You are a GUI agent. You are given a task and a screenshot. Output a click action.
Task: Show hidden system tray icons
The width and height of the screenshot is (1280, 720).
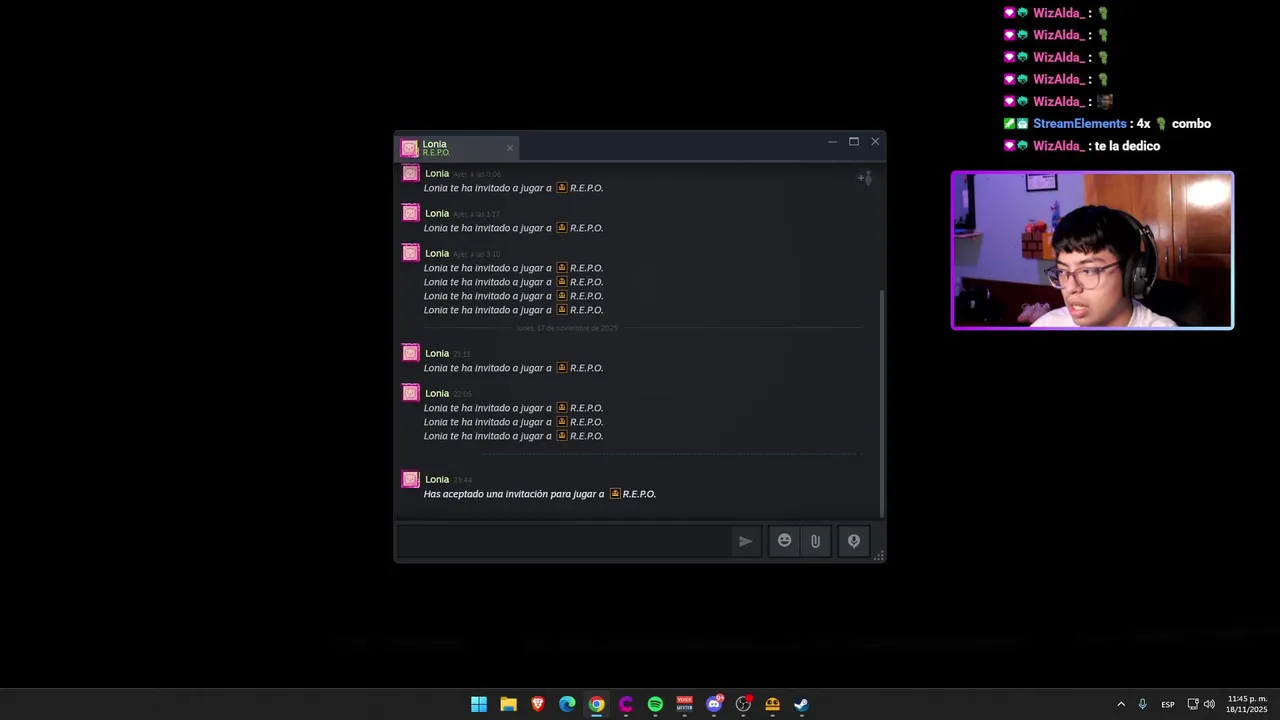[1121, 704]
